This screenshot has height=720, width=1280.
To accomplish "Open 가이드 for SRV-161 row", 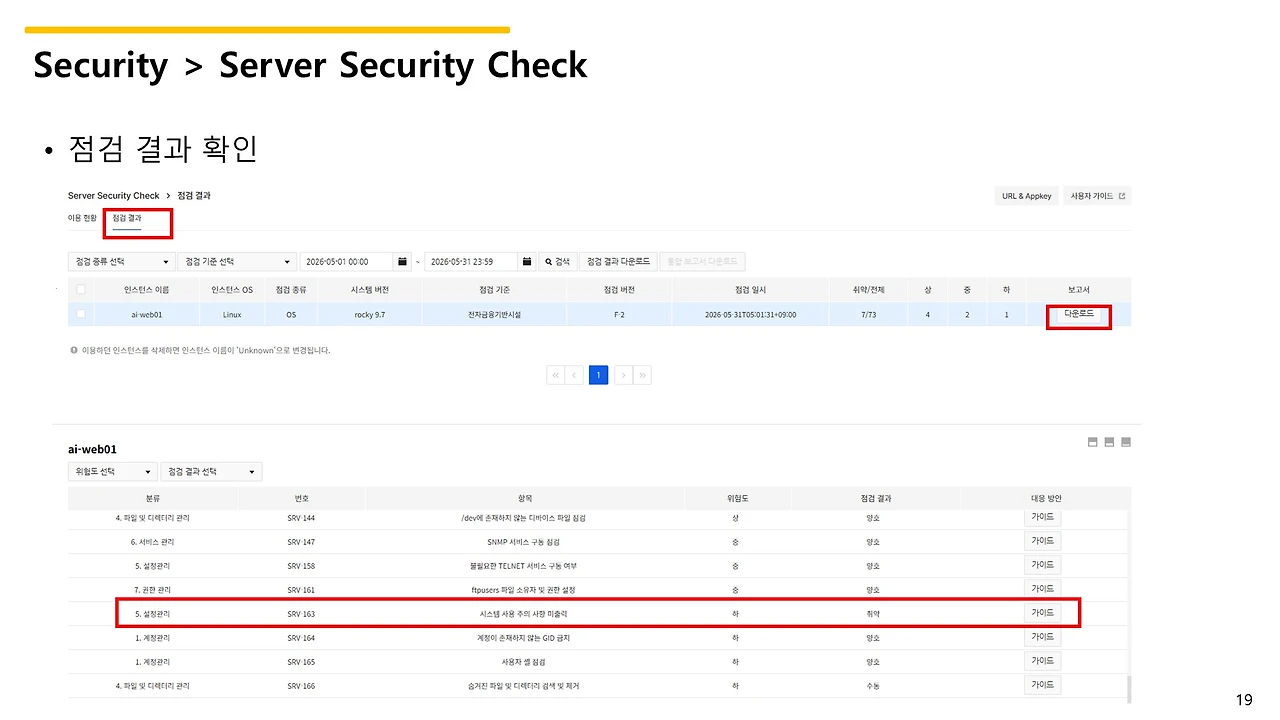I will pos(1042,589).
